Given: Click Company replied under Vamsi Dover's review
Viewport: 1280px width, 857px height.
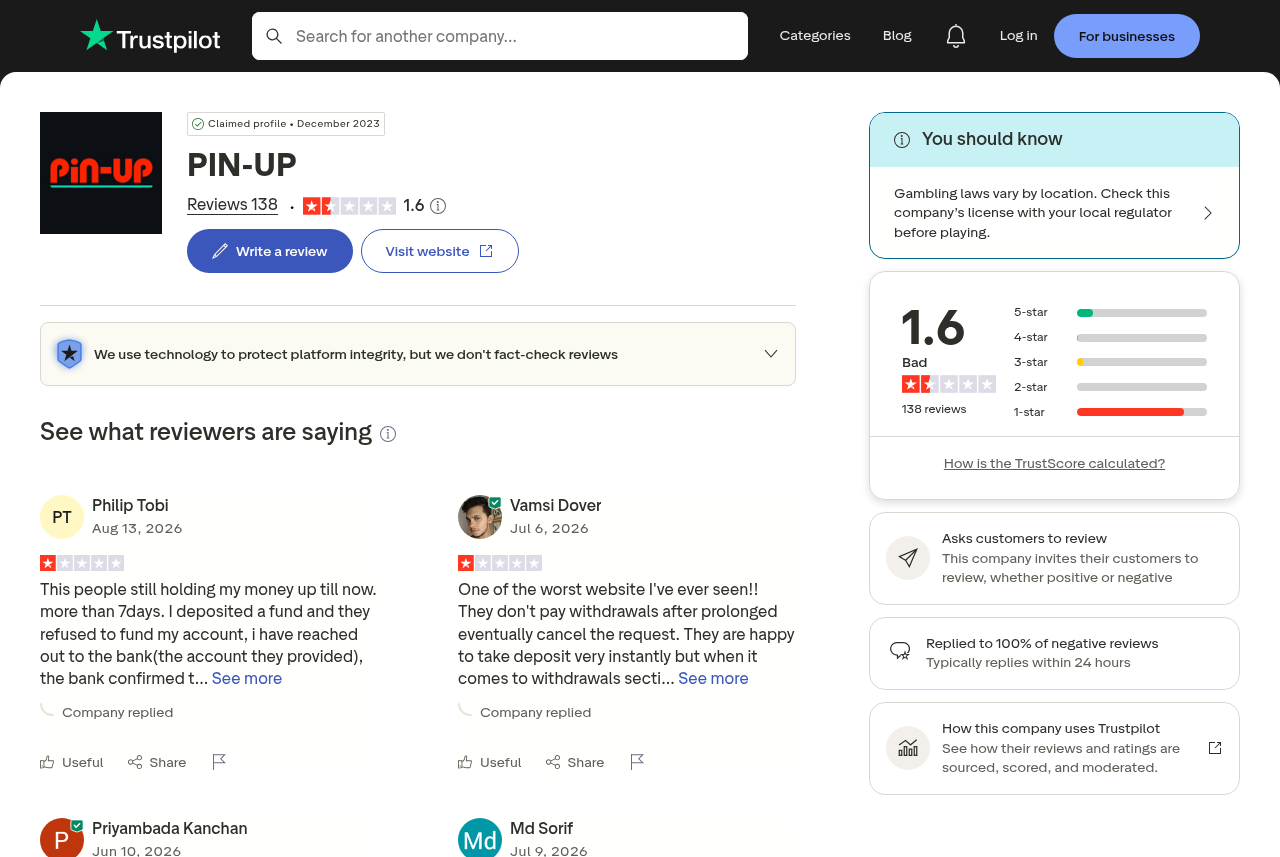Looking at the screenshot, I should click(535, 712).
